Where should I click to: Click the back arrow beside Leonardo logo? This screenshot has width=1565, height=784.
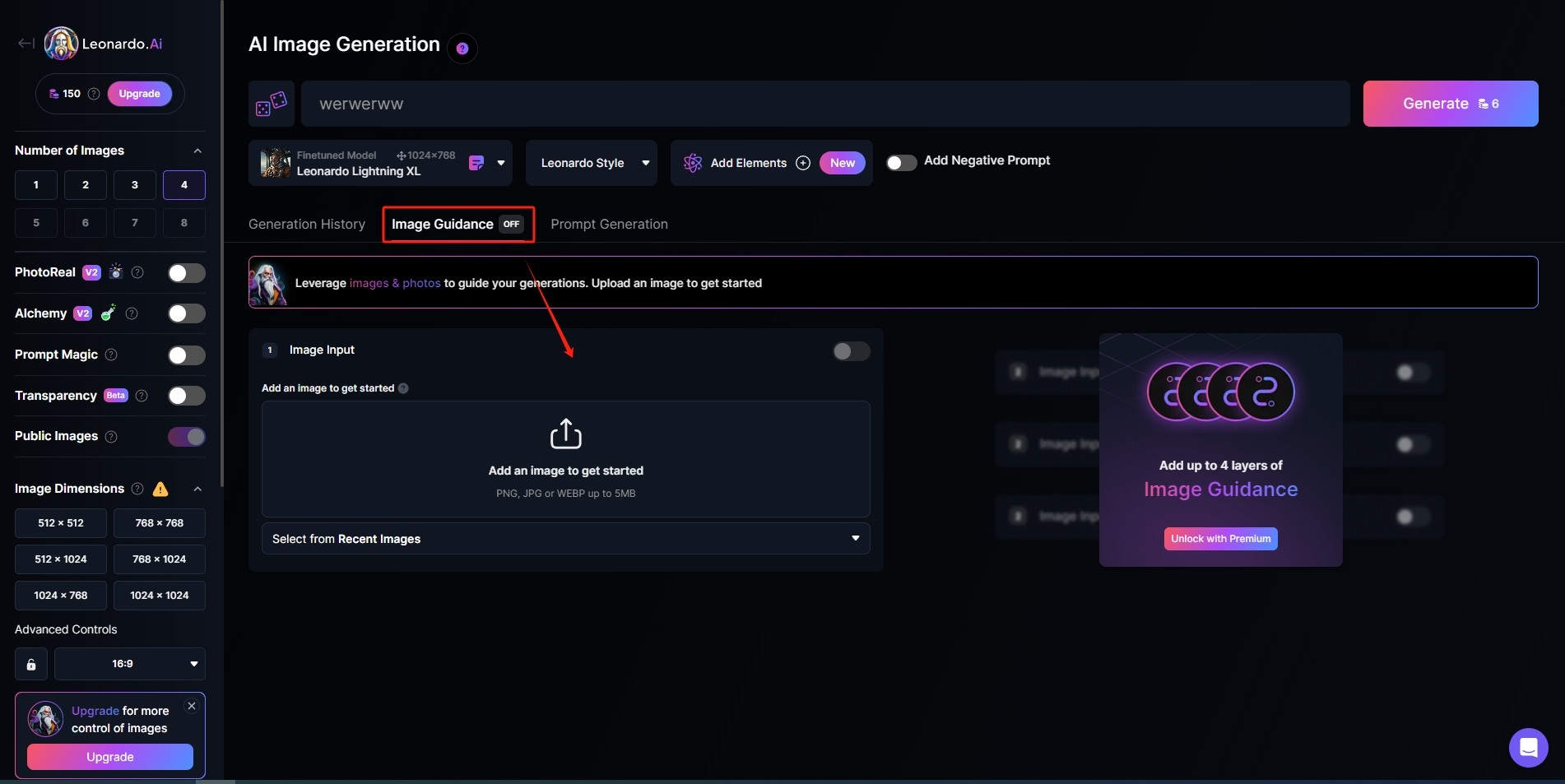pyautogui.click(x=26, y=44)
